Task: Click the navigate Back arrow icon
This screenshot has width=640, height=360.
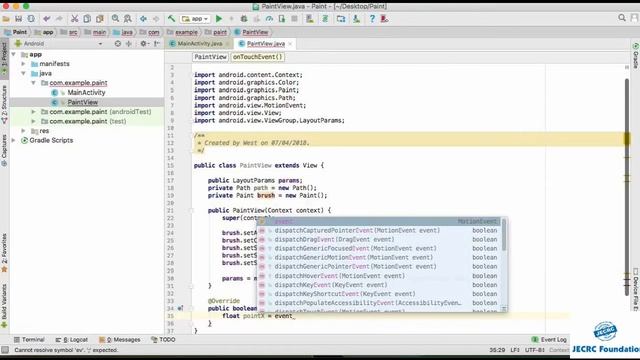Action: pos(143,19)
